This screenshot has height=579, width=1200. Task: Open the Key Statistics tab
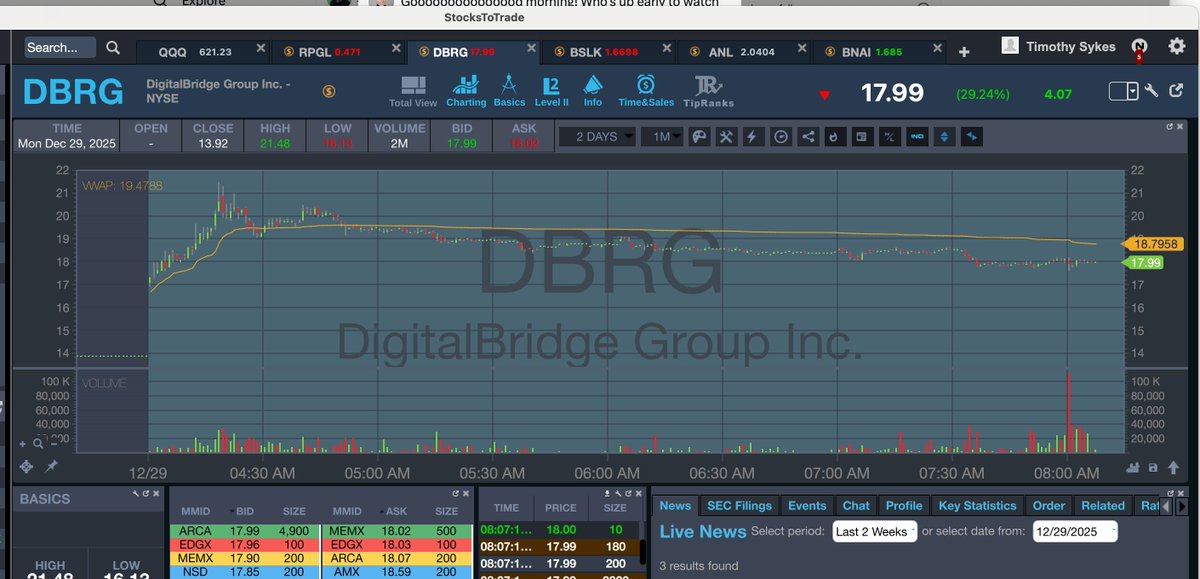coord(978,506)
